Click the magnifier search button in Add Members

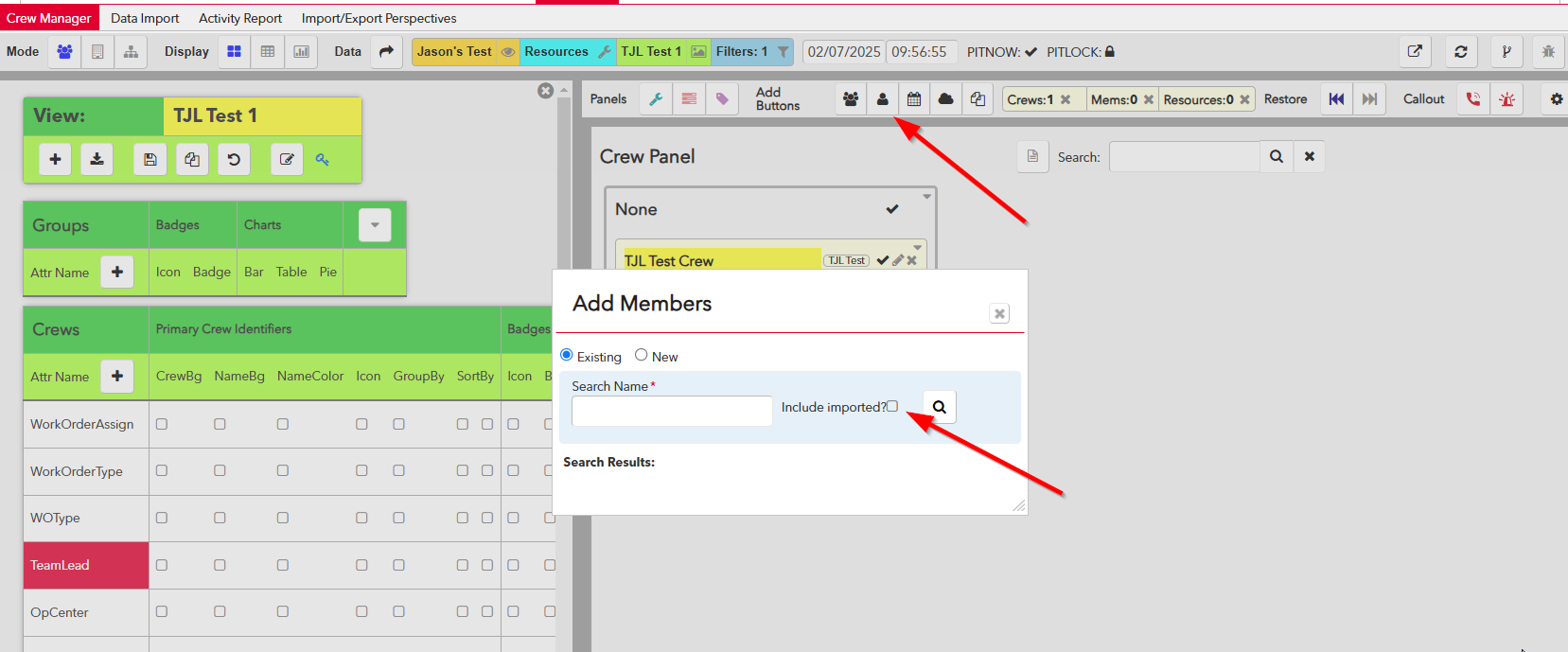[939, 407]
